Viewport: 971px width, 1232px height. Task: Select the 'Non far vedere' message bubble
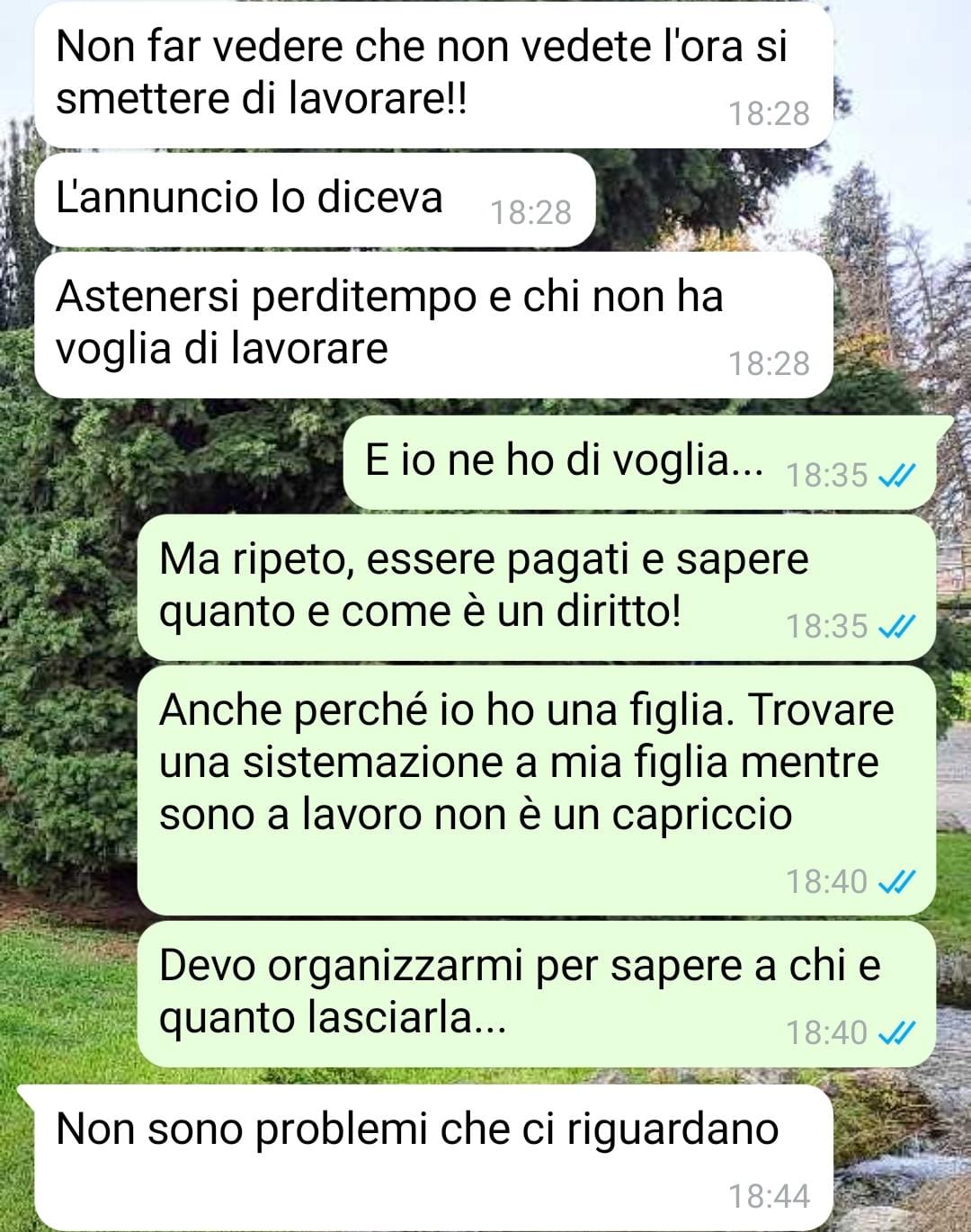point(433,76)
